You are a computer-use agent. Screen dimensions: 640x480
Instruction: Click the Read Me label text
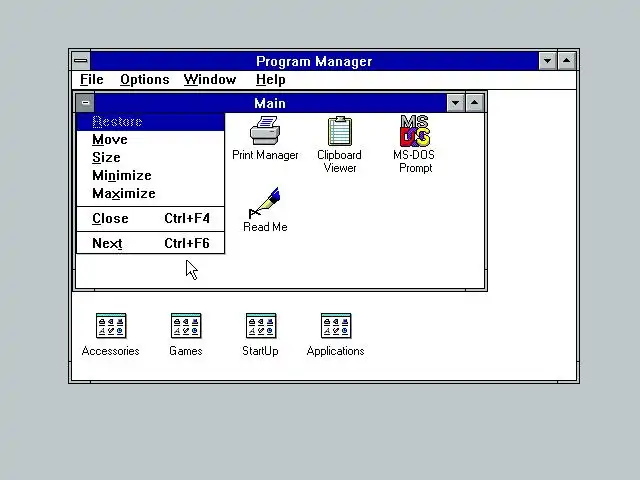(x=265, y=227)
